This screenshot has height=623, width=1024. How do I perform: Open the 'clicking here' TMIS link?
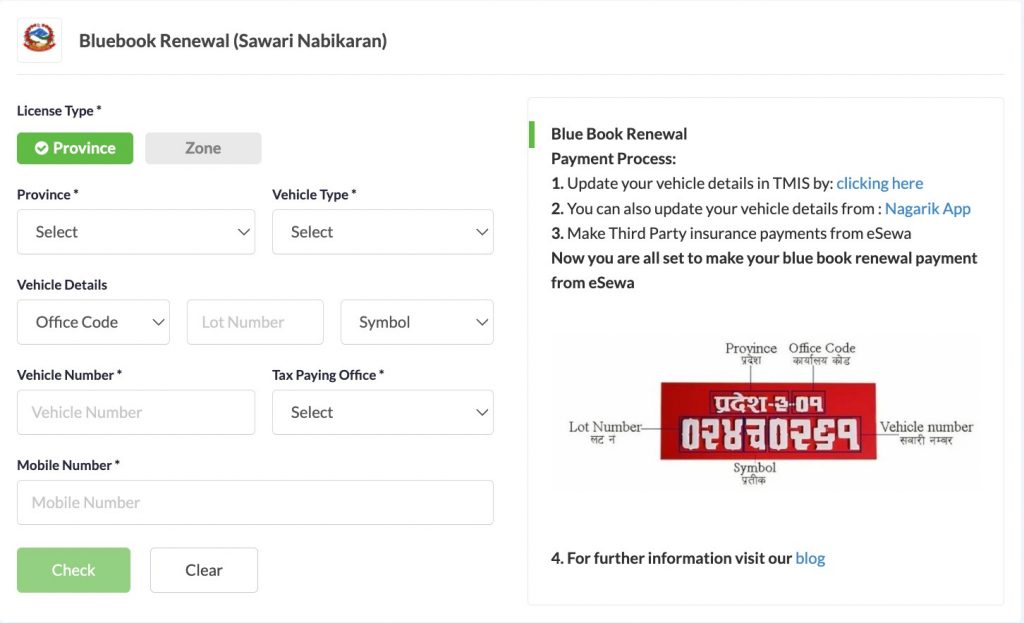[879, 183]
